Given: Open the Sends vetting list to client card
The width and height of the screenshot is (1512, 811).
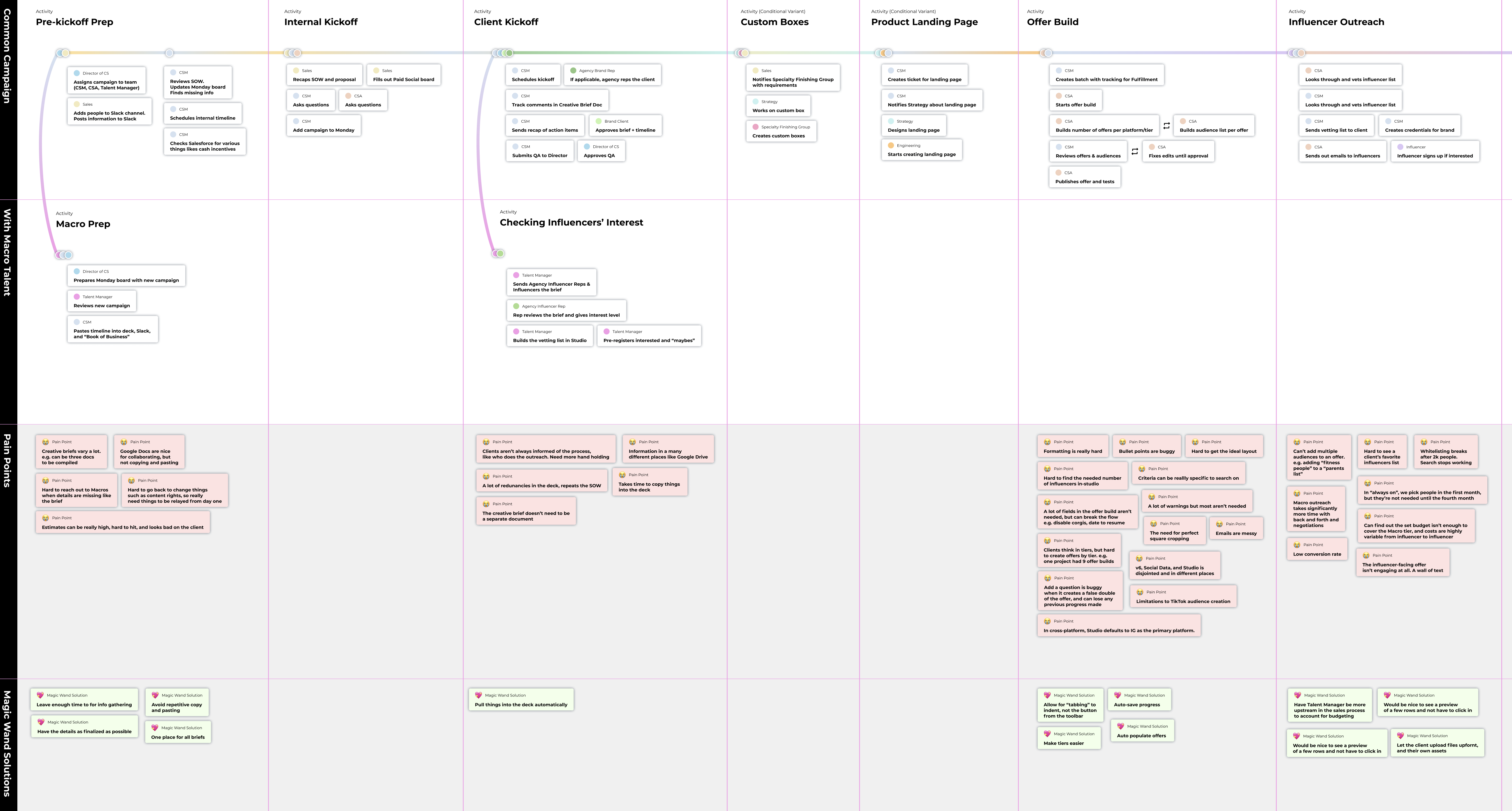Looking at the screenshot, I should (1336, 126).
